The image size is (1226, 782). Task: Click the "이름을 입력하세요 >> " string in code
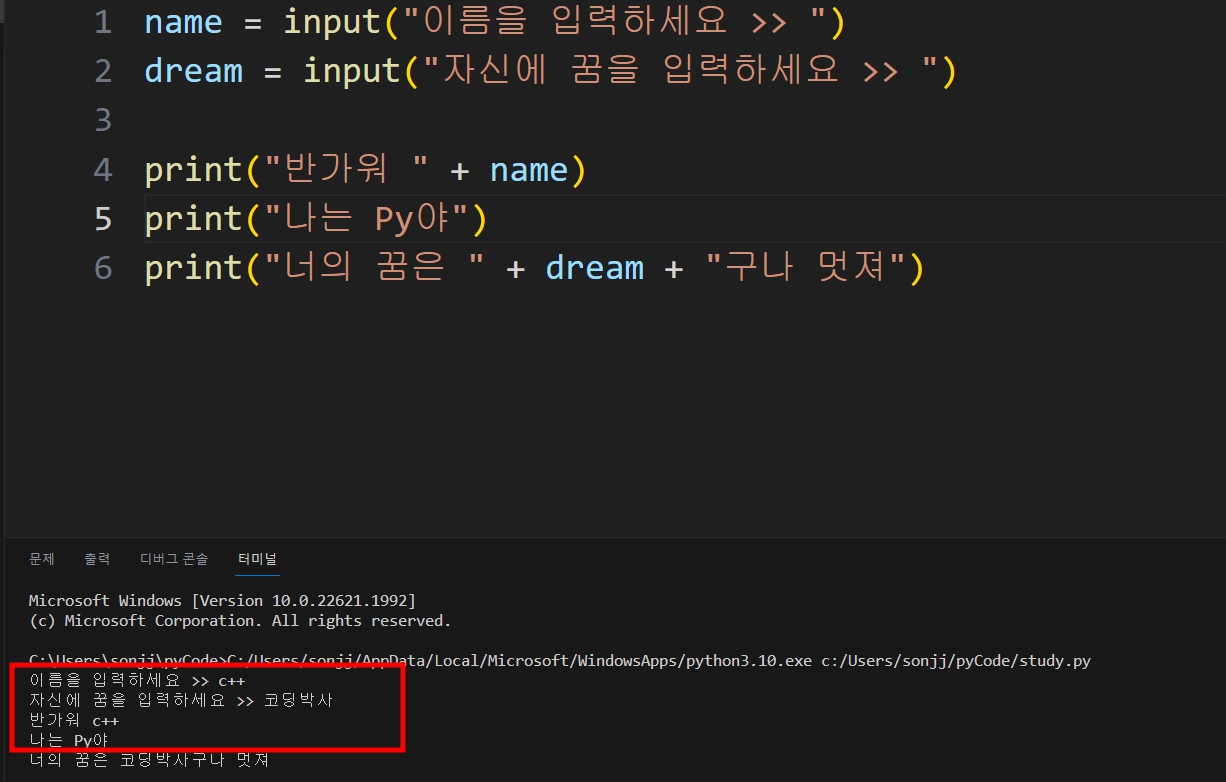pos(613,23)
